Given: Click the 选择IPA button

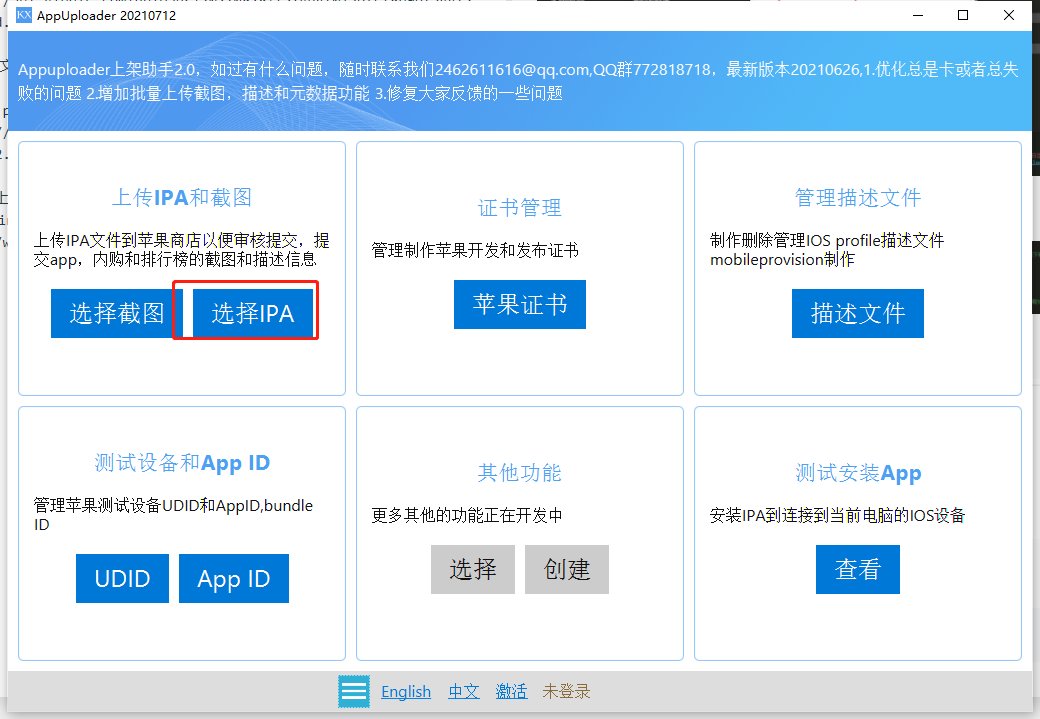Looking at the screenshot, I should [253, 313].
